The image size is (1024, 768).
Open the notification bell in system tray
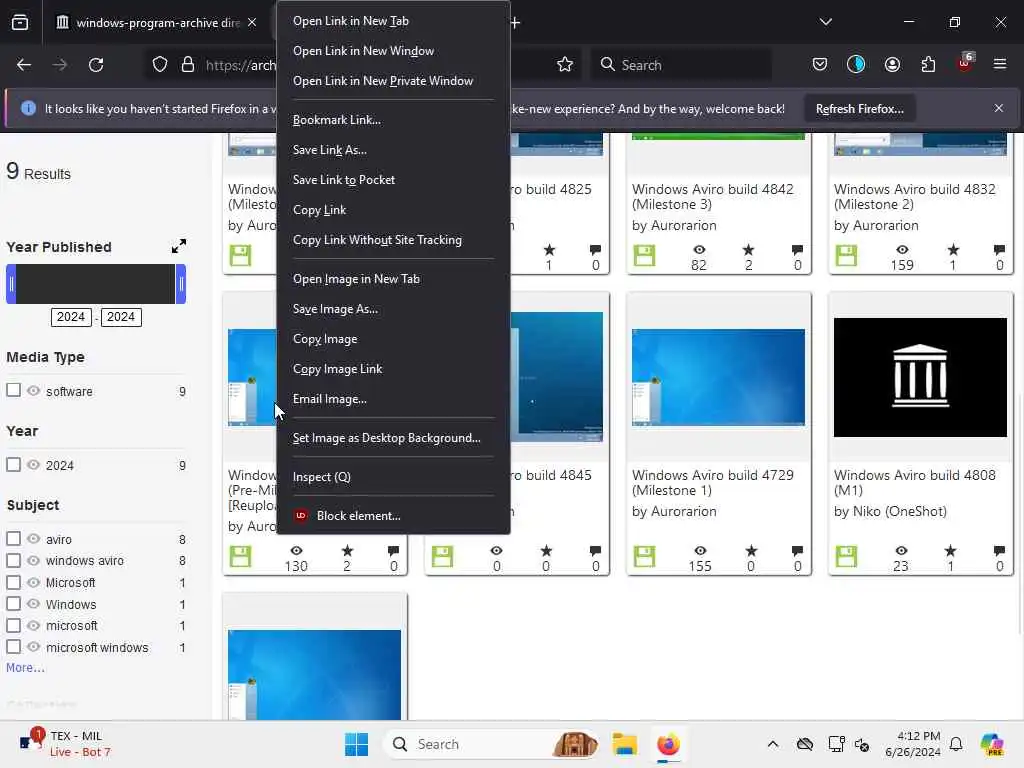coord(956,744)
